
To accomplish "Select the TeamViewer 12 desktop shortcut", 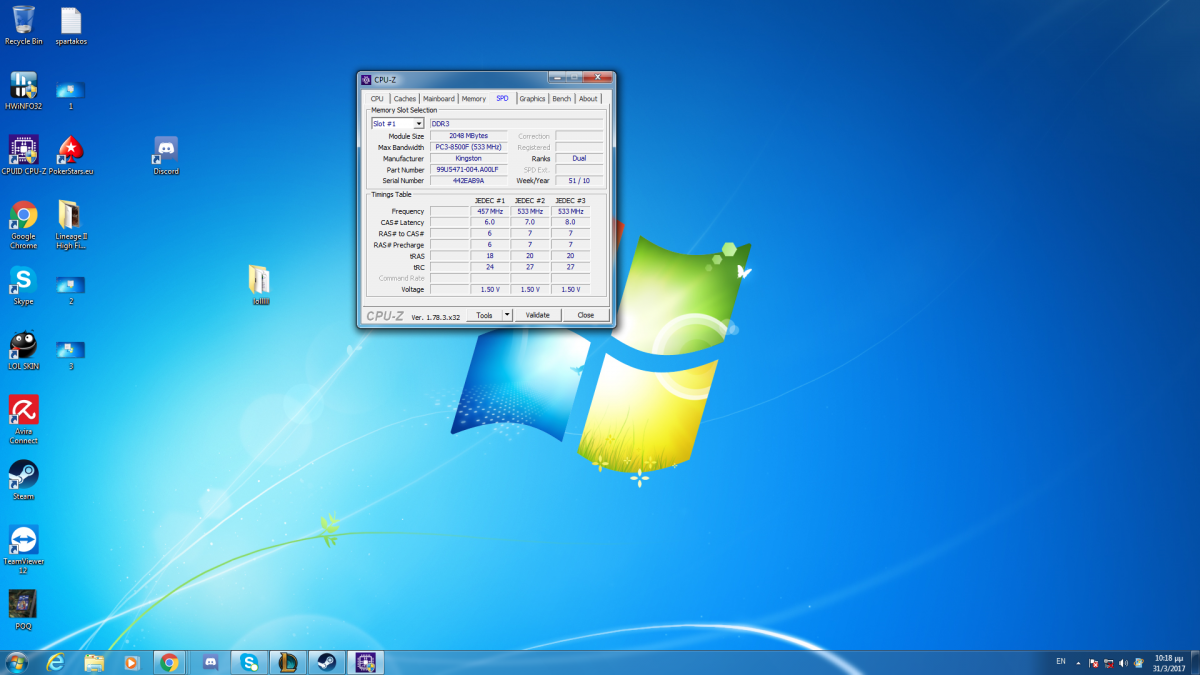I will coord(23,550).
